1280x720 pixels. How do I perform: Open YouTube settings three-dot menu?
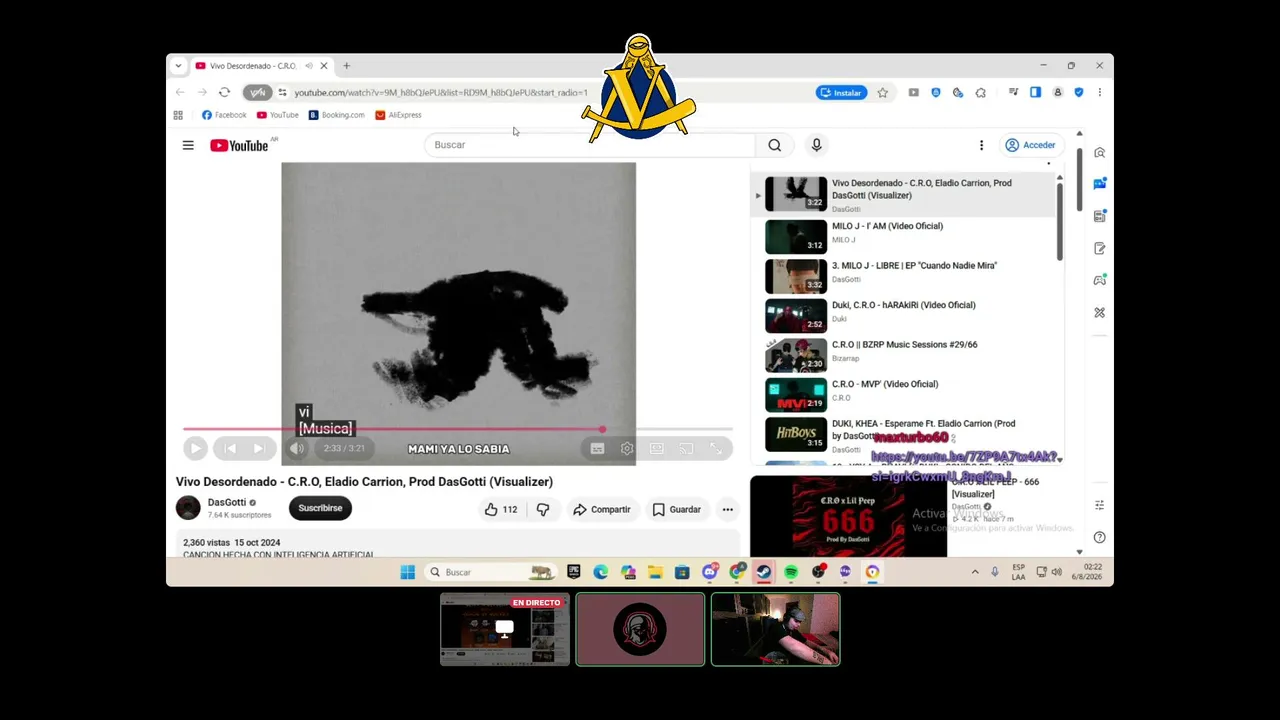981,145
